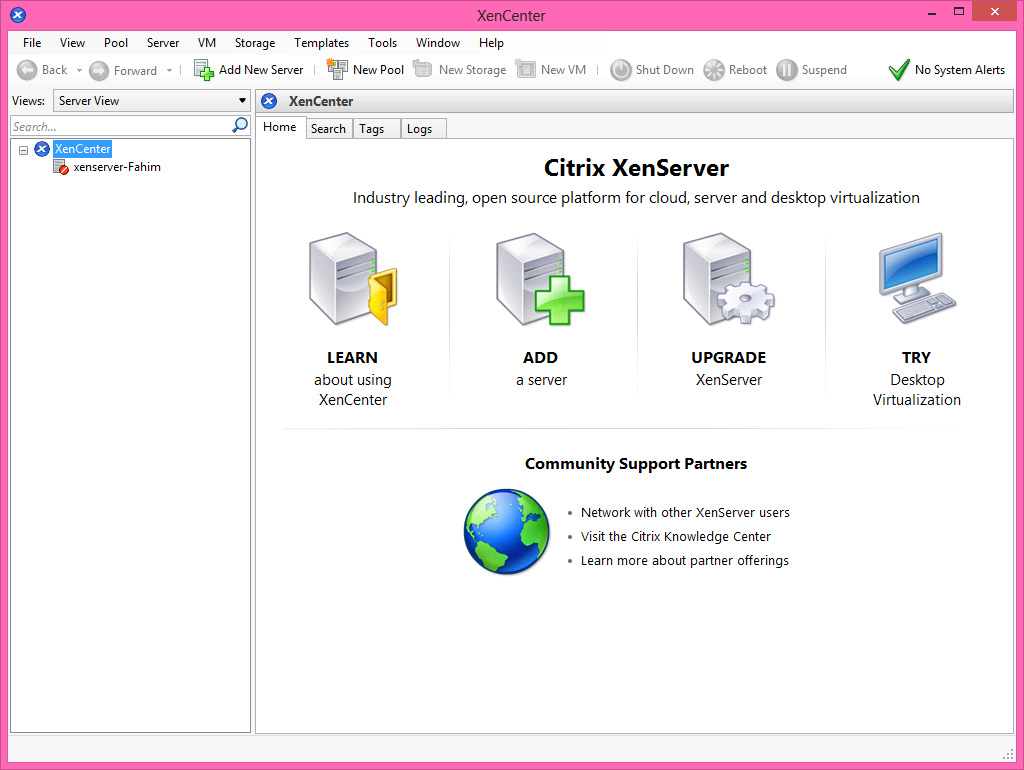The height and width of the screenshot is (770, 1024).
Task: Select the XenCenter root tree label
Action: 82,149
